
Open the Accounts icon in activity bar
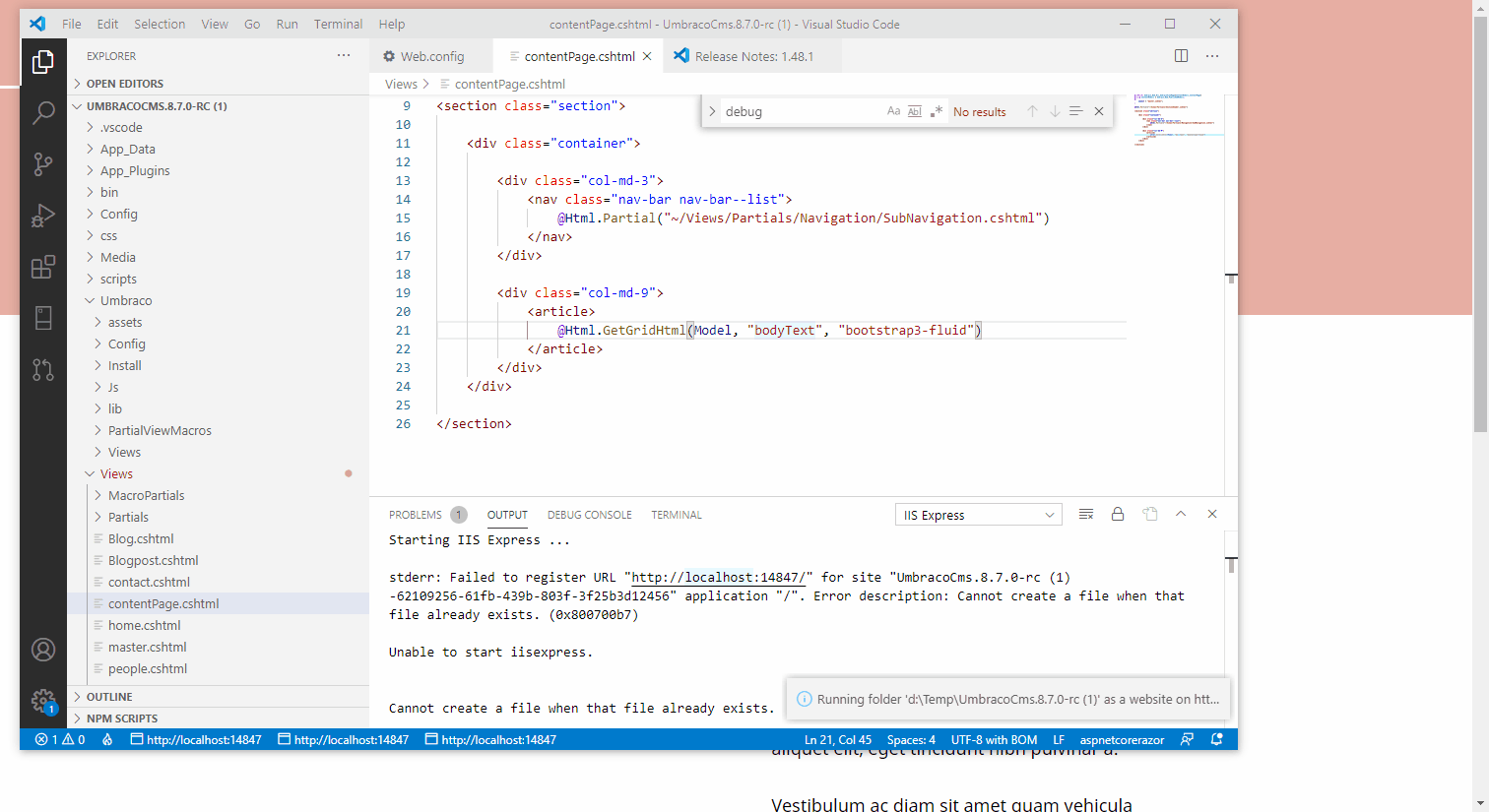tap(43, 649)
